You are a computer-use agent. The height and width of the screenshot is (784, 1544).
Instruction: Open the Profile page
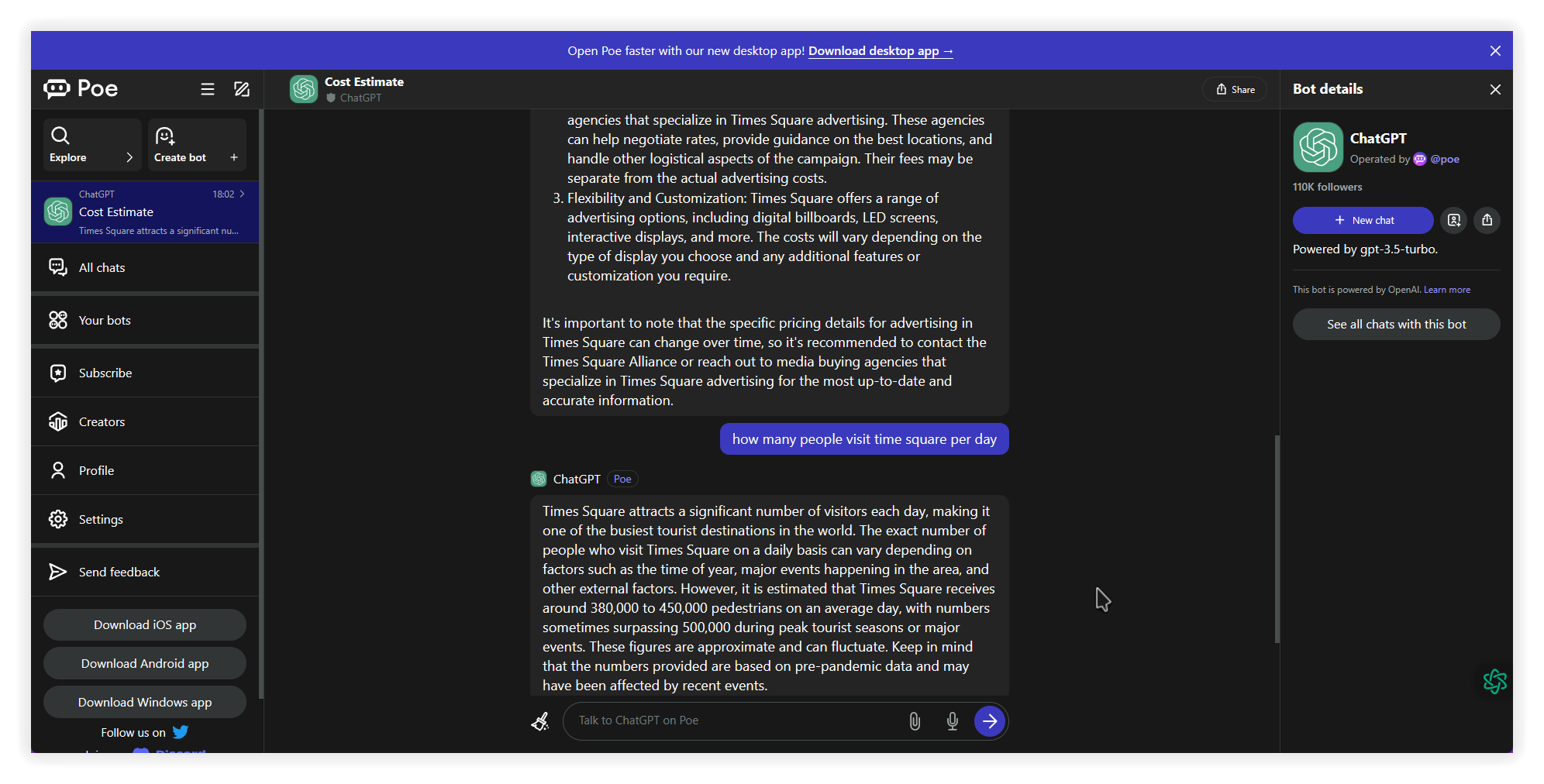tap(145, 470)
